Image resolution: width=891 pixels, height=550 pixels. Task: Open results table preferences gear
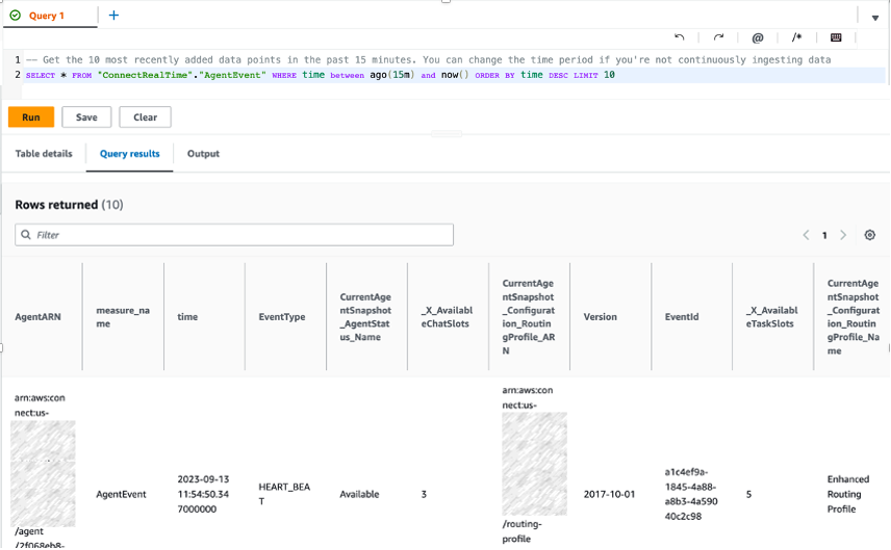(x=870, y=235)
